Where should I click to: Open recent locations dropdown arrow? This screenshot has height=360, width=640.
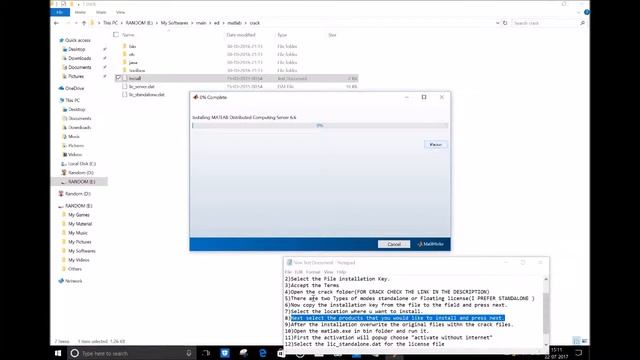[x=76, y=23]
